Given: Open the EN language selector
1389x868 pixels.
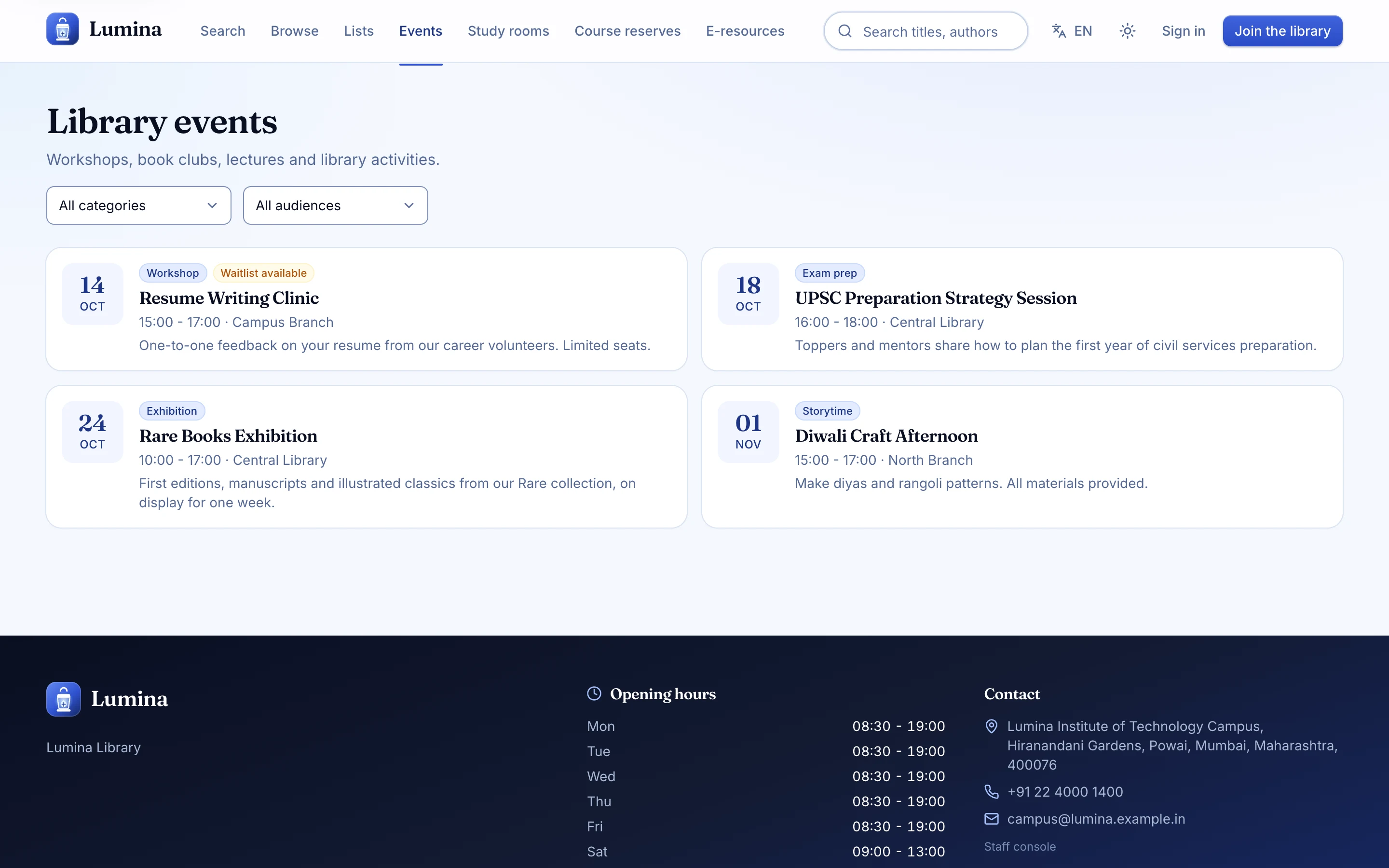Looking at the screenshot, I should click(x=1072, y=31).
